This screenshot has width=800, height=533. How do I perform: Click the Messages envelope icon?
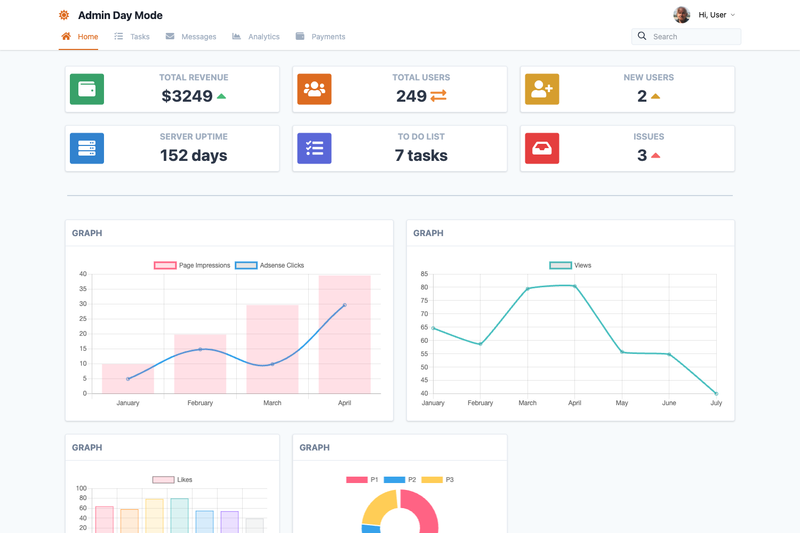[170, 36]
